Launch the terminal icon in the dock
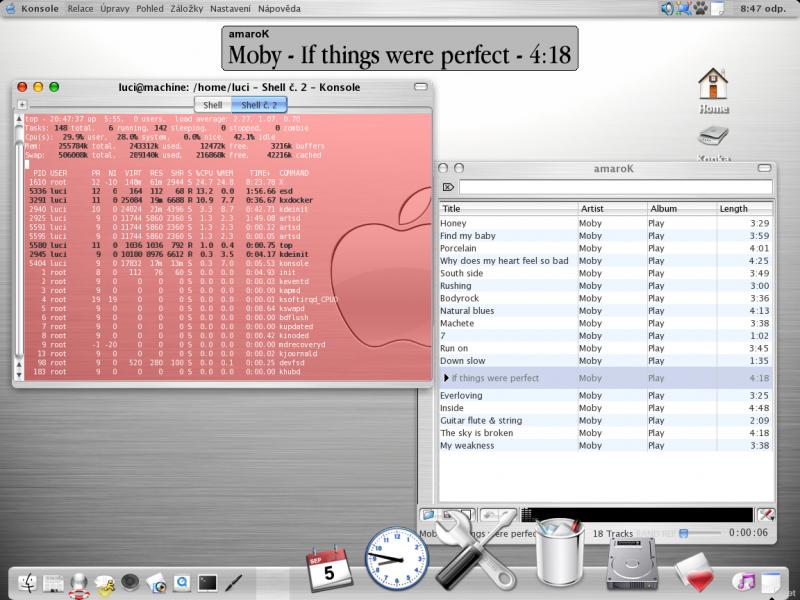The image size is (800, 600). [x=207, y=583]
